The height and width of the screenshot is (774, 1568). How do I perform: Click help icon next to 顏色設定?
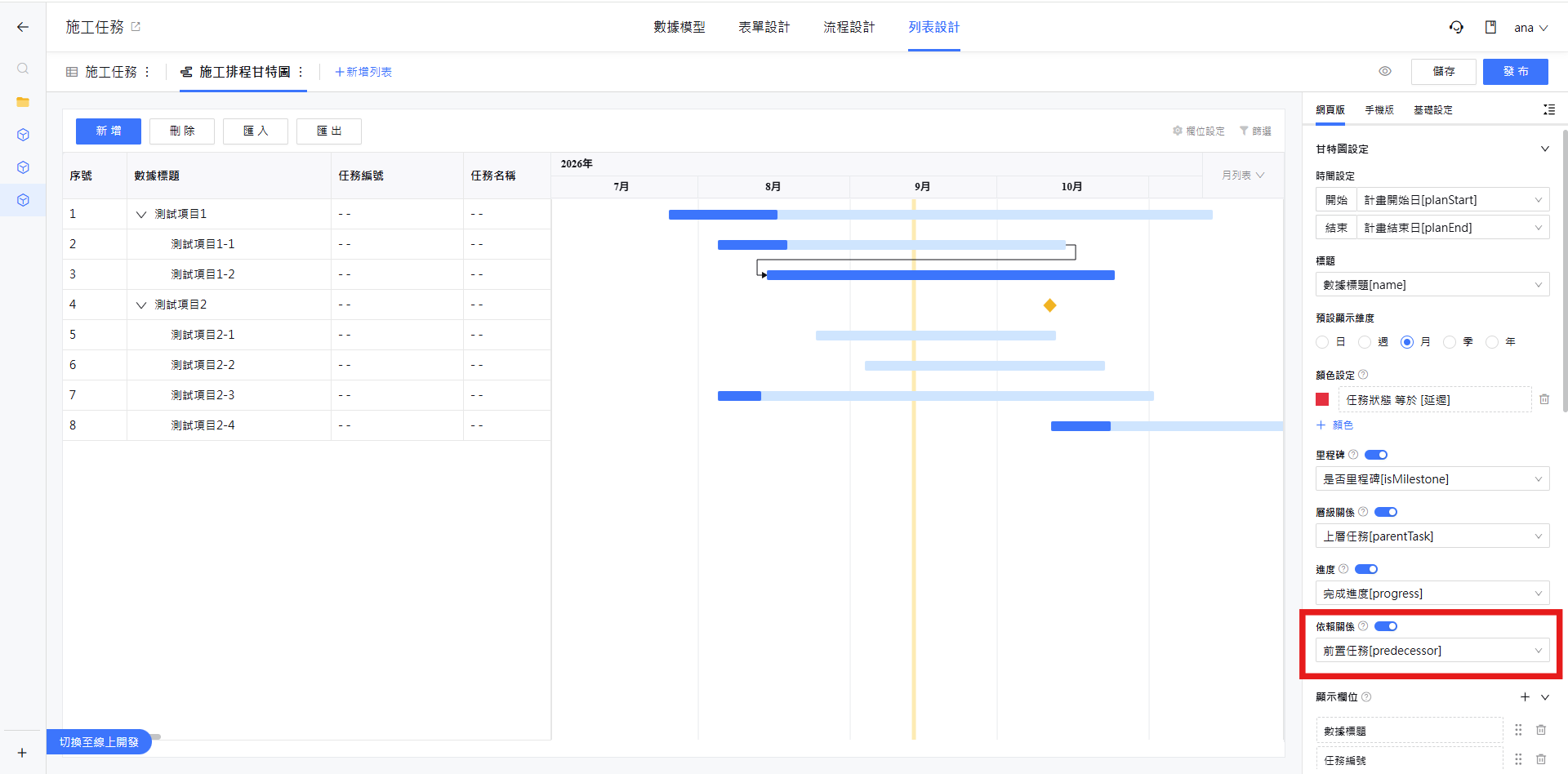[1363, 375]
